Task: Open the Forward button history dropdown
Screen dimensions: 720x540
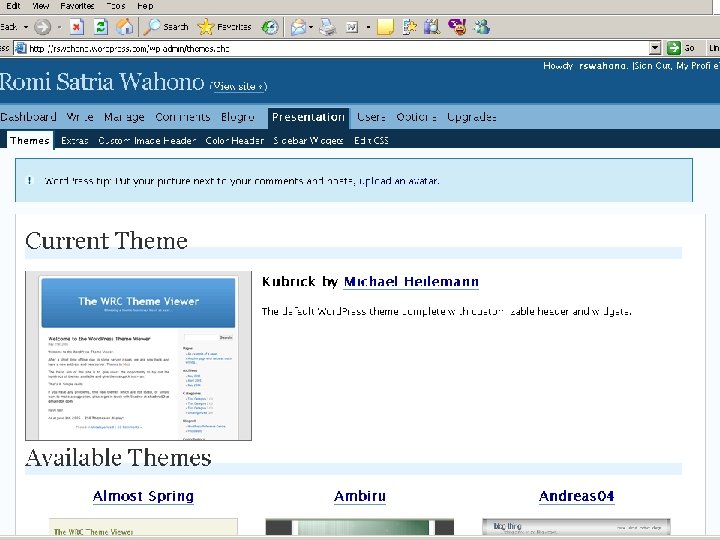Action: point(59,27)
